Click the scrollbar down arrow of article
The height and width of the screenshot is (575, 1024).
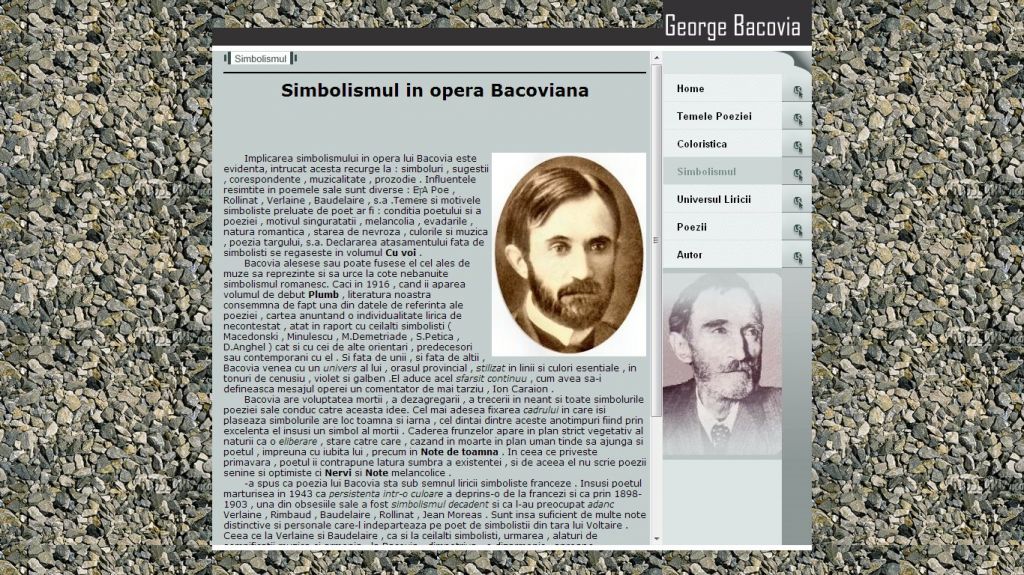tap(657, 539)
